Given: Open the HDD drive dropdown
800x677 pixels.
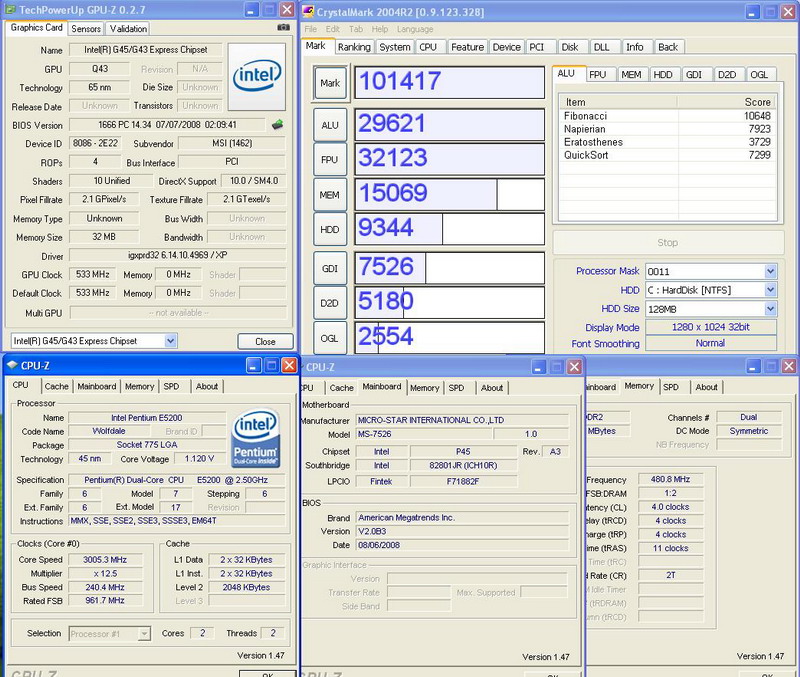Looking at the screenshot, I should tap(770, 290).
